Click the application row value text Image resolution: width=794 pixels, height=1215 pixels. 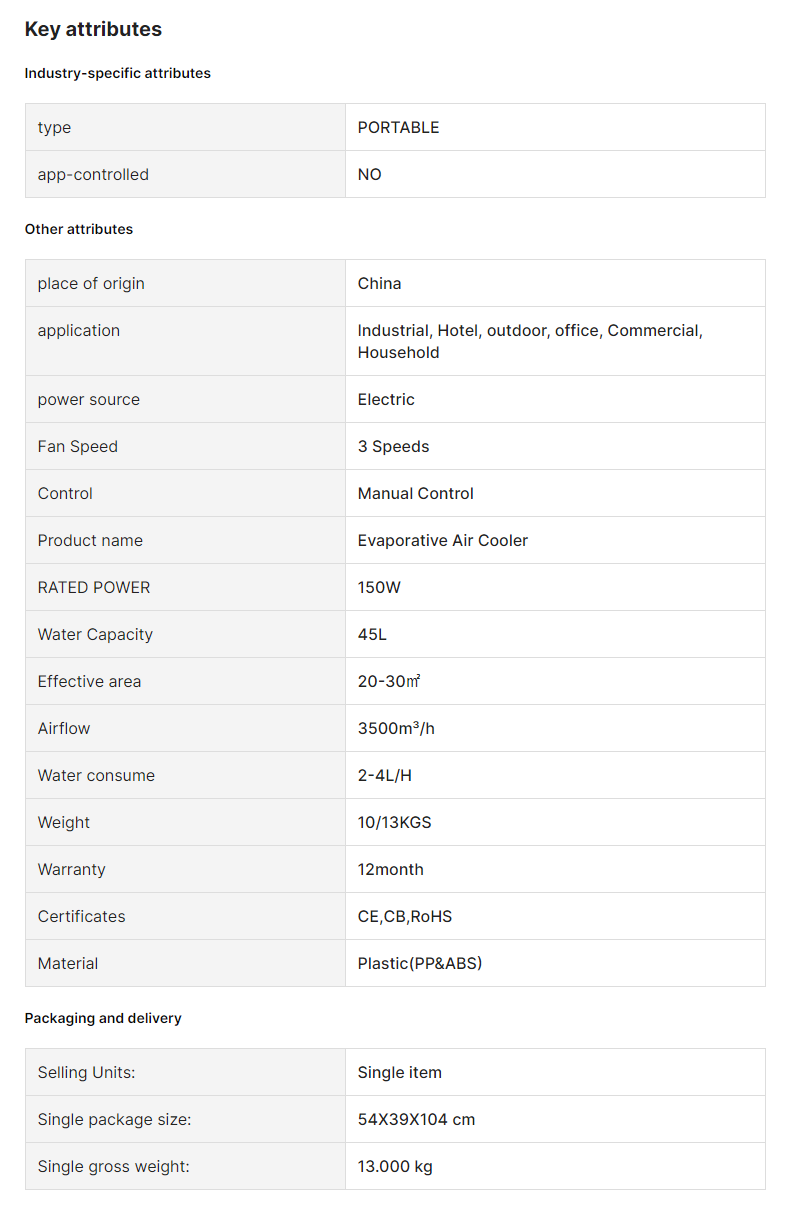tap(530, 341)
